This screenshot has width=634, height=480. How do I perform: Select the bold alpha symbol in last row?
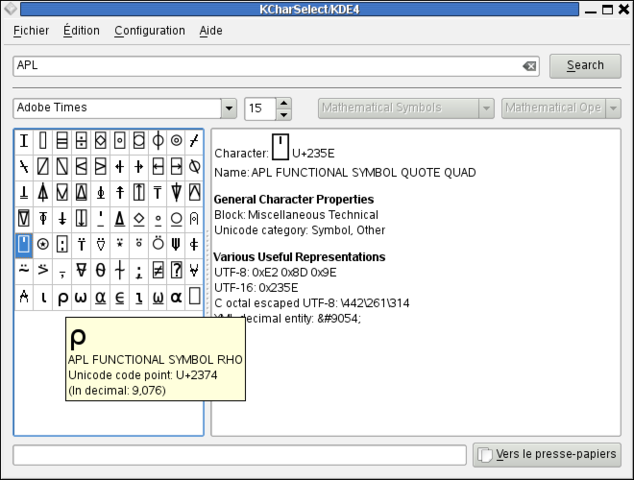coord(176,297)
